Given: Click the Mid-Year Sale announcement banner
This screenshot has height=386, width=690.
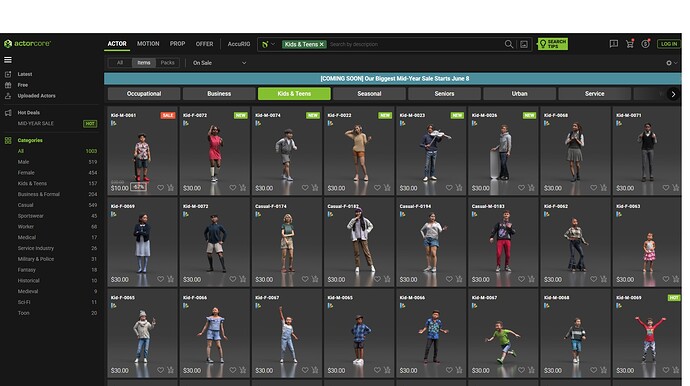Looking at the screenshot, I should [393, 78].
